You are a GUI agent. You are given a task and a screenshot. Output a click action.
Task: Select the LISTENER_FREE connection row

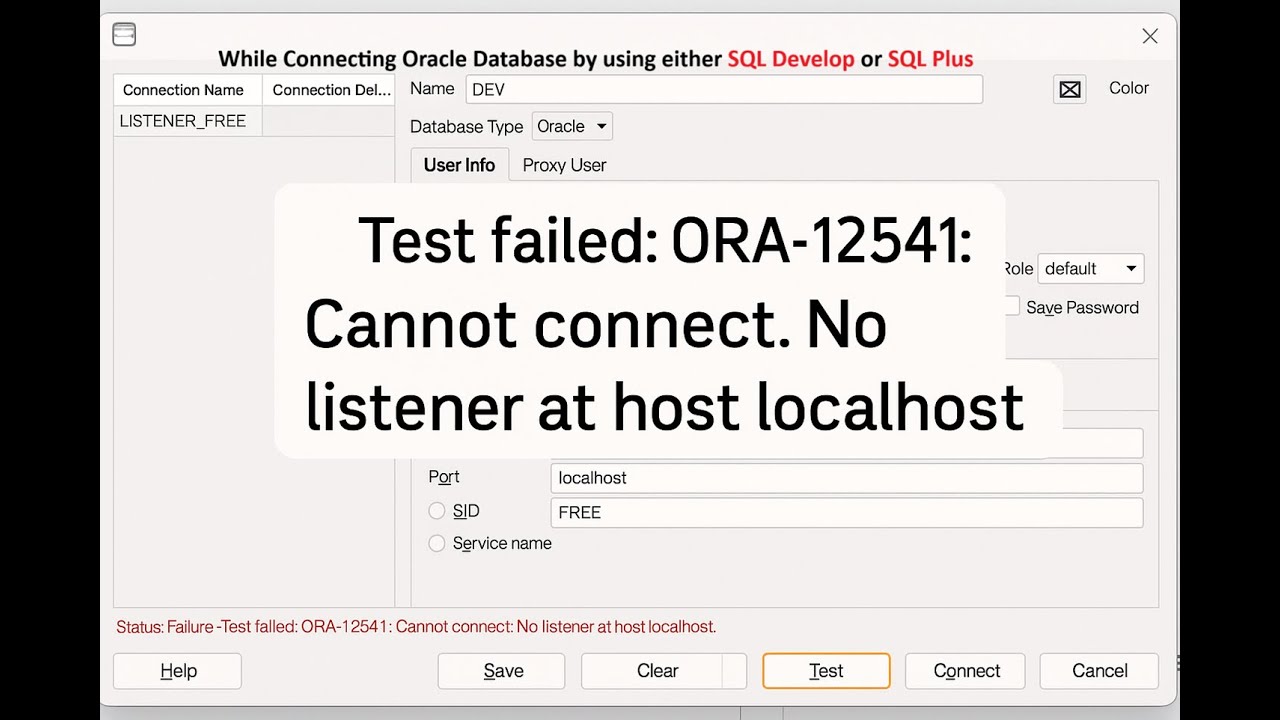click(254, 121)
